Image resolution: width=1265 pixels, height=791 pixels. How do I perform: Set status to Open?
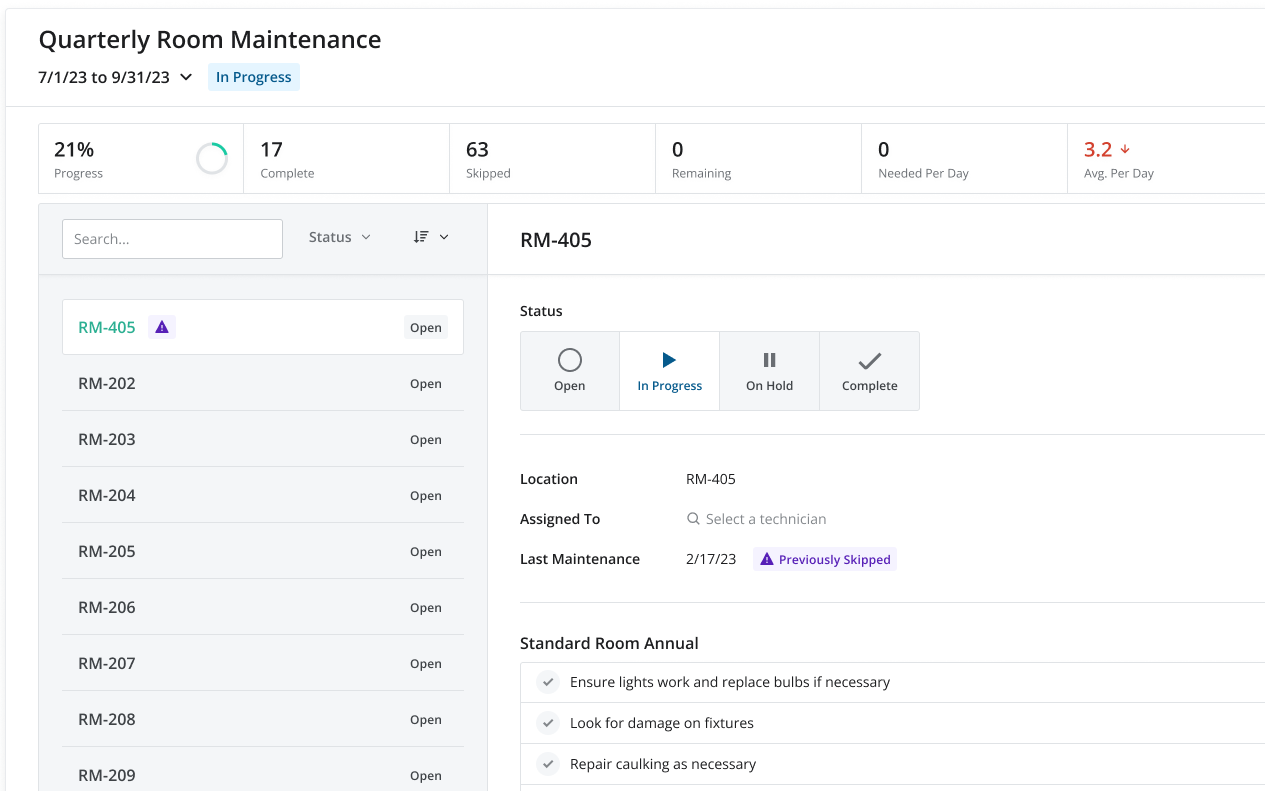569,371
